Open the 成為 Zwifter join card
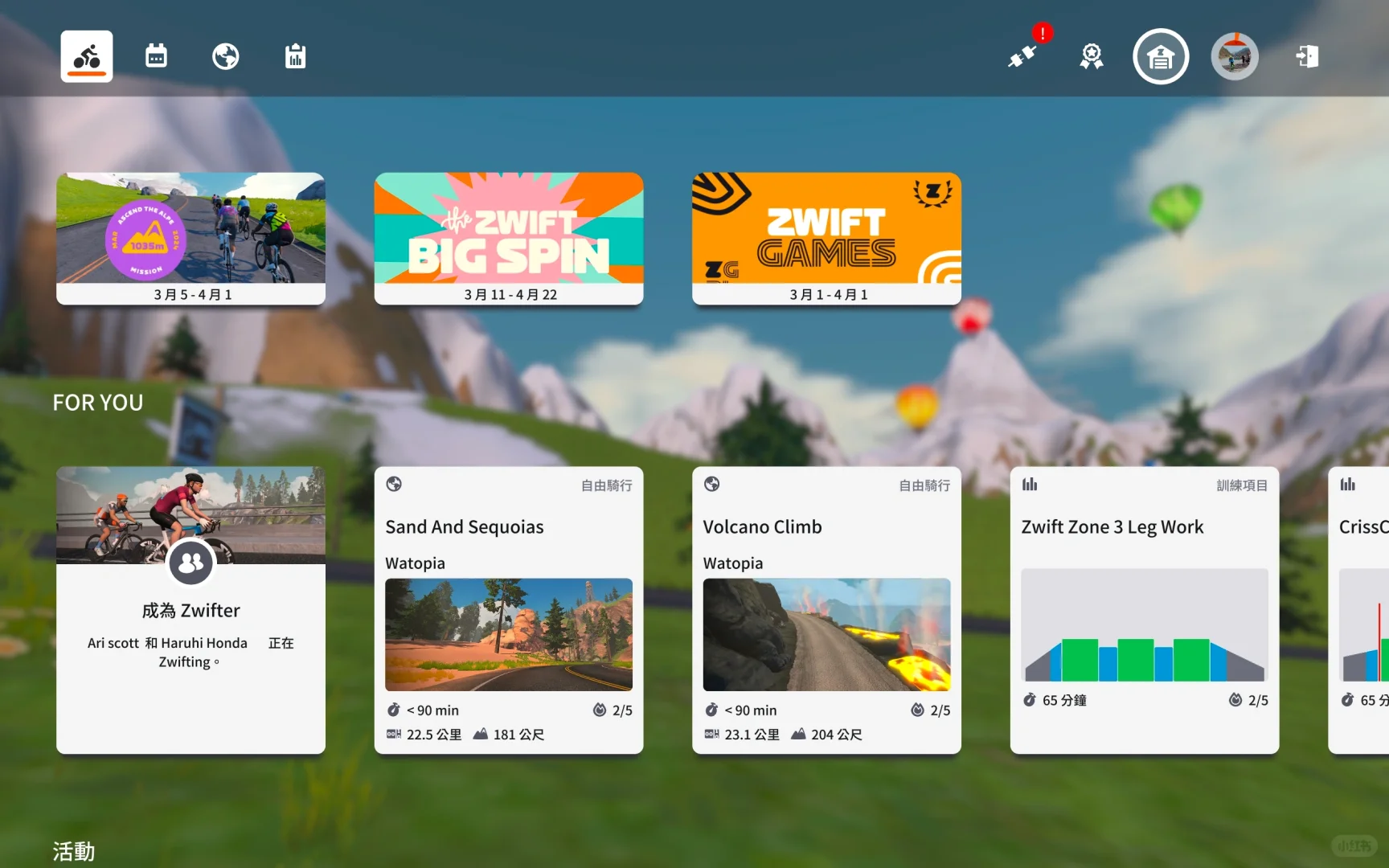 (191, 610)
